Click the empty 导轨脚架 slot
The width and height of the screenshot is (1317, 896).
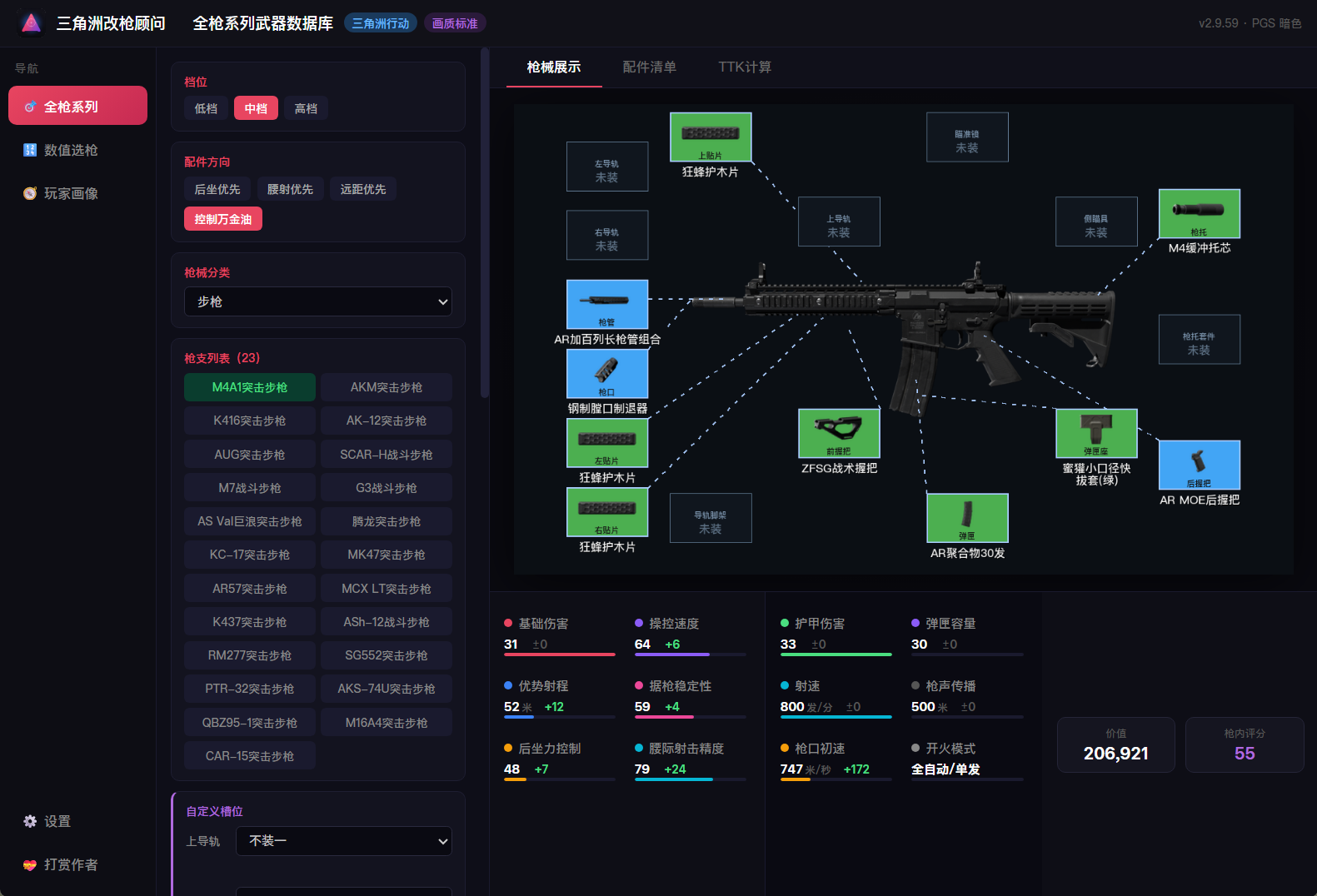tap(711, 518)
